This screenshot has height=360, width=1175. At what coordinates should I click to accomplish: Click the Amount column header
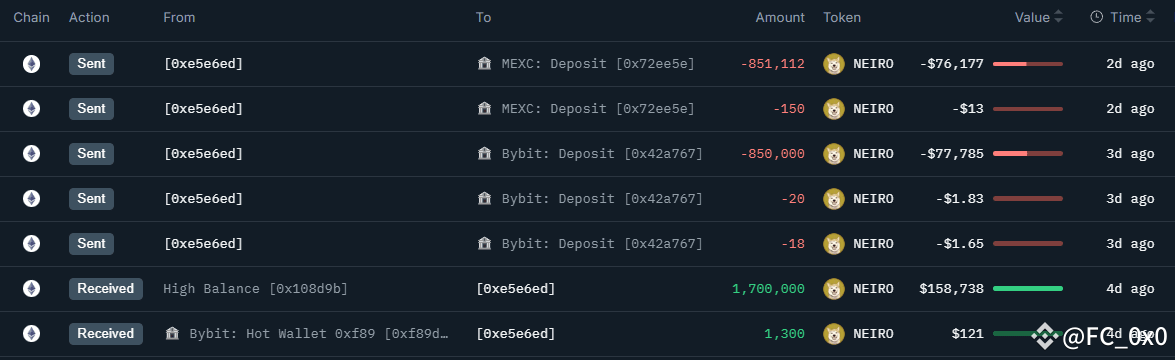point(780,17)
